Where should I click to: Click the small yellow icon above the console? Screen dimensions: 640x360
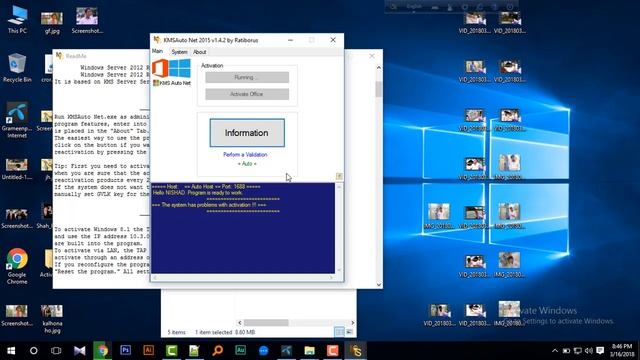click(x=339, y=176)
